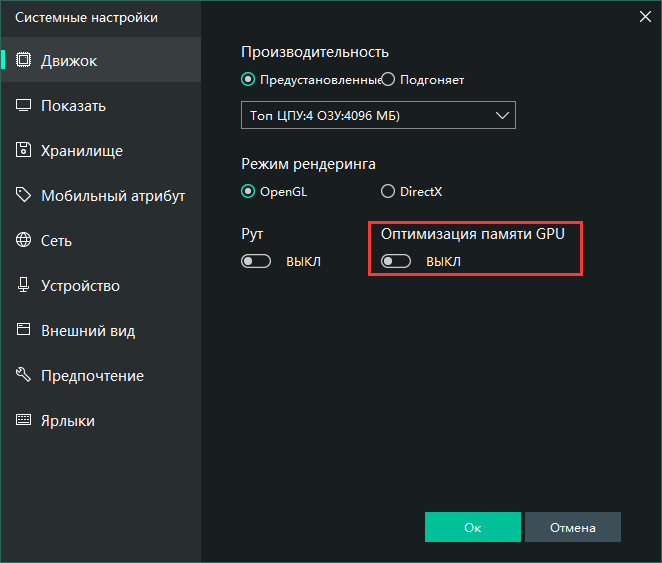Screen dimensions: 662x563
Task: Open the performance preset dropdown
Action: [378, 115]
